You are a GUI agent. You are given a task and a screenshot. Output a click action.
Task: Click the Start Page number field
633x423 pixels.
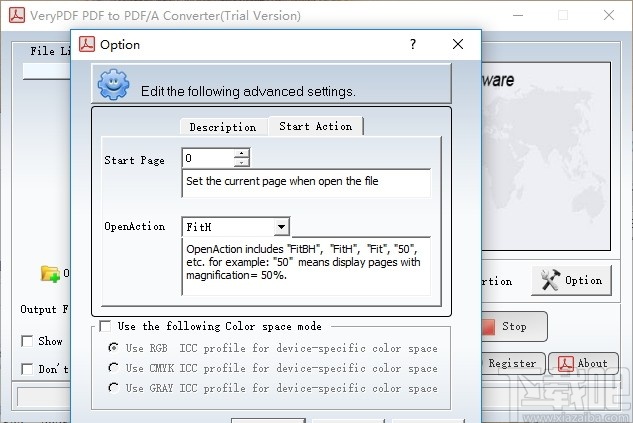pyautogui.click(x=208, y=158)
